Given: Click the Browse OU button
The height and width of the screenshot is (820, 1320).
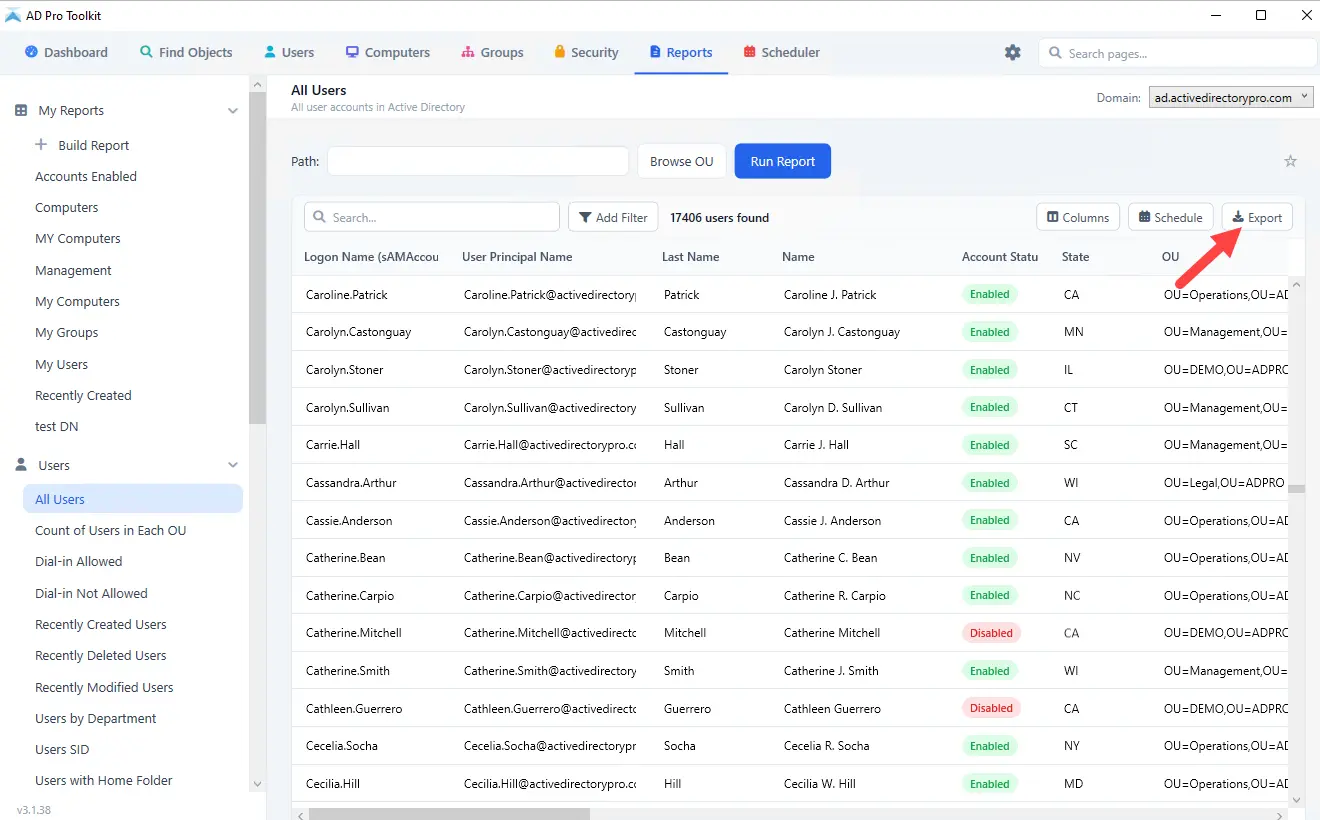Looking at the screenshot, I should pyautogui.click(x=682, y=161).
